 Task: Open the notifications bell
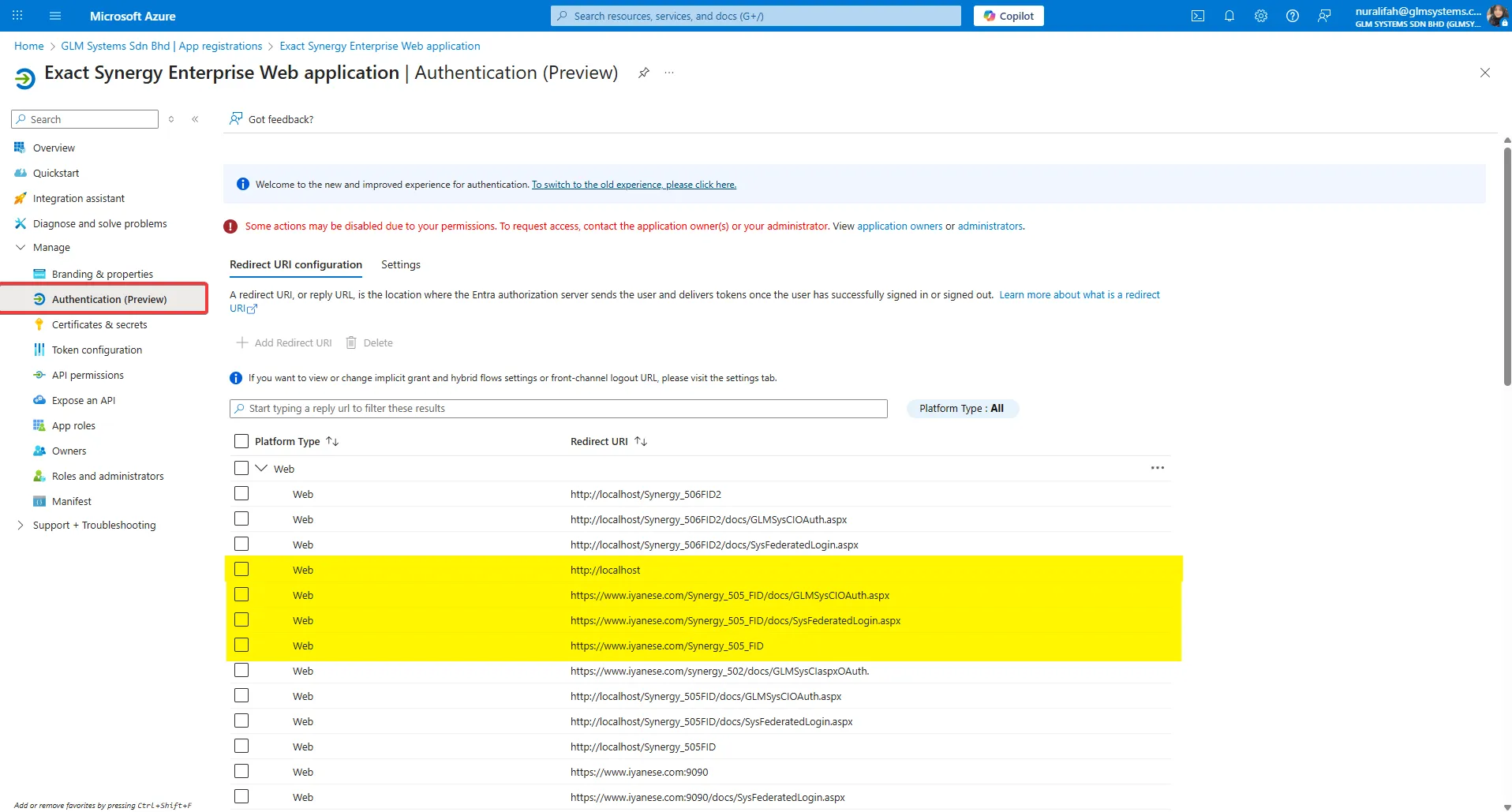click(1229, 16)
